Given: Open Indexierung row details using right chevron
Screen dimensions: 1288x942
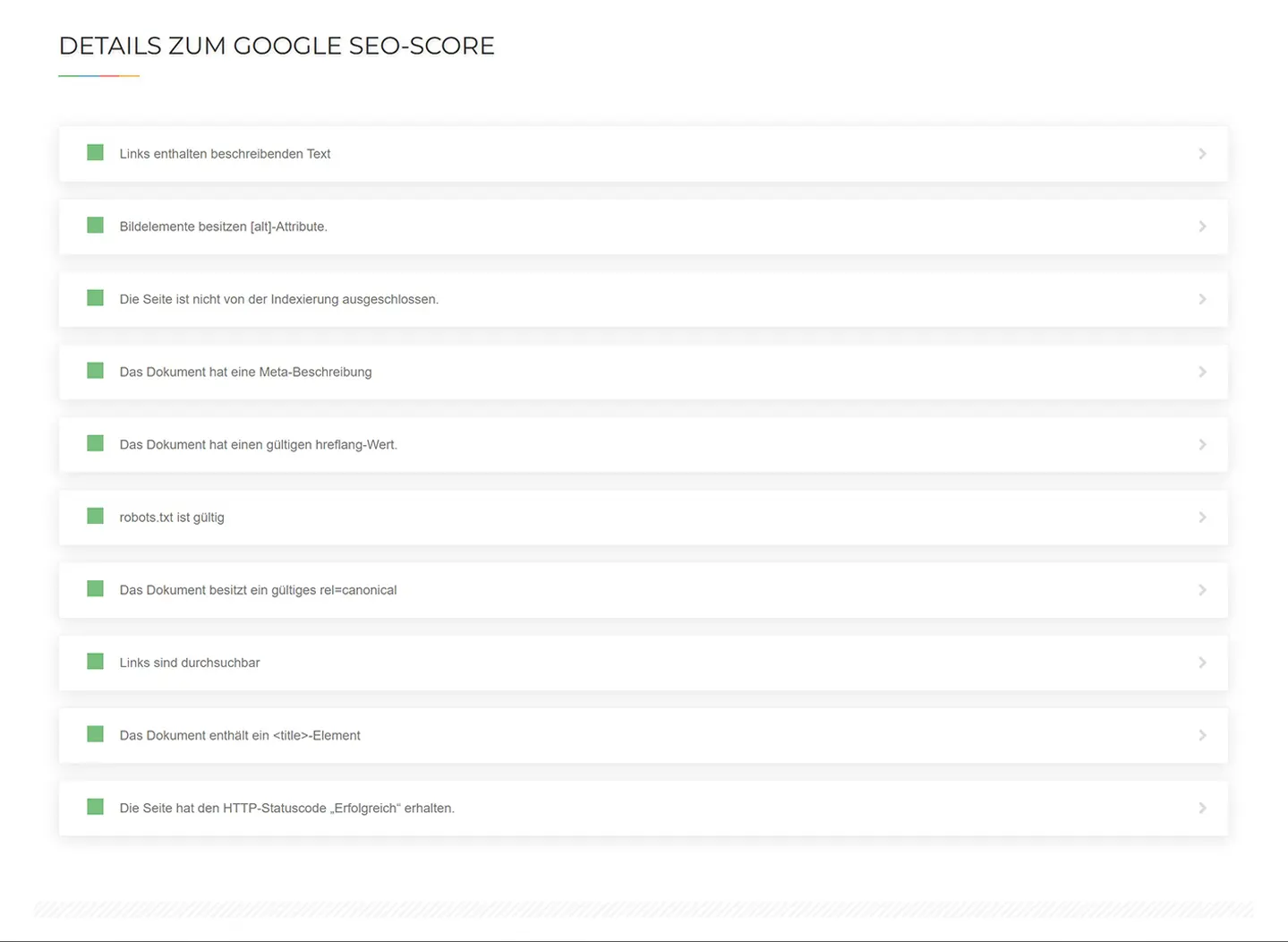Looking at the screenshot, I should [x=1202, y=299].
